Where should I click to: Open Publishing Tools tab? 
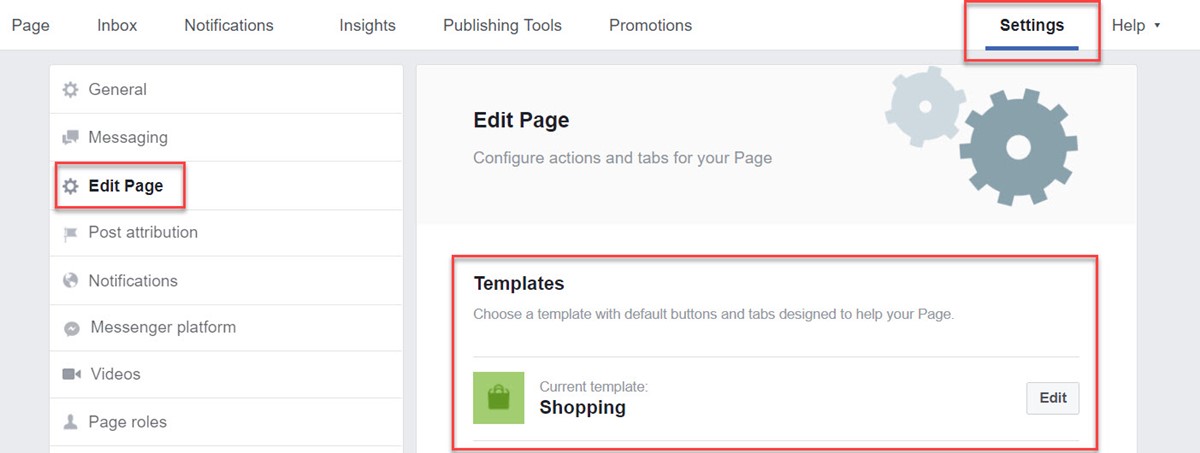[x=502, y=26]
